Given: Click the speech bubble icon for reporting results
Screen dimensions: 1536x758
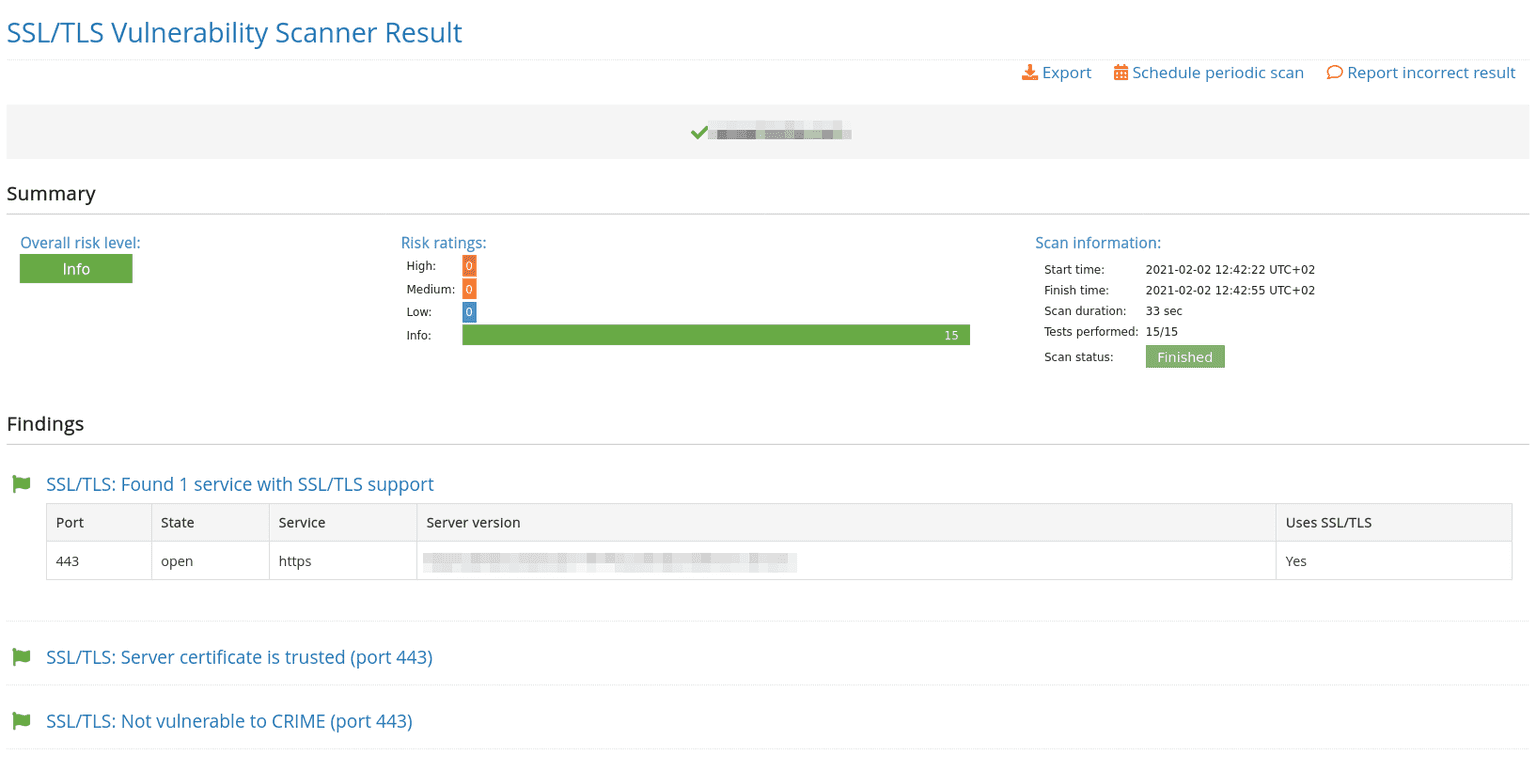Looking at the screenshot, I should (x=1335, y=72).
